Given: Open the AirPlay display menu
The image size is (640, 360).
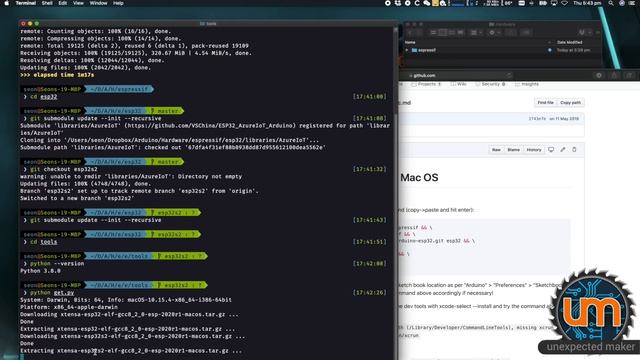Looking at the screenshot, I should pos(554,3).
